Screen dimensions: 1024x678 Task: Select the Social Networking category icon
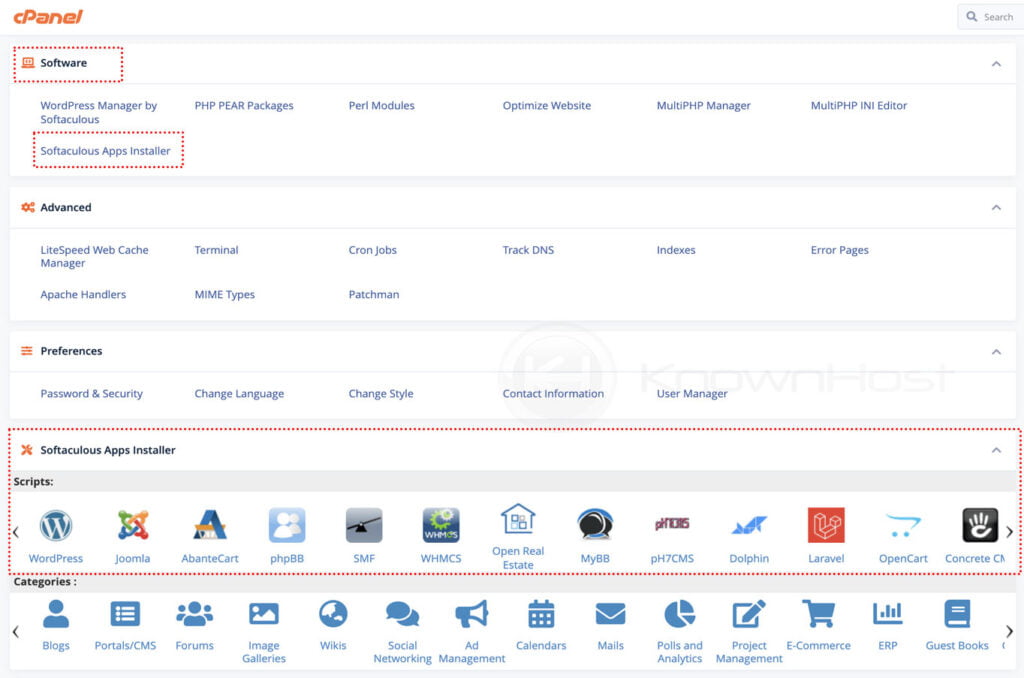click(x=402, y=614)
